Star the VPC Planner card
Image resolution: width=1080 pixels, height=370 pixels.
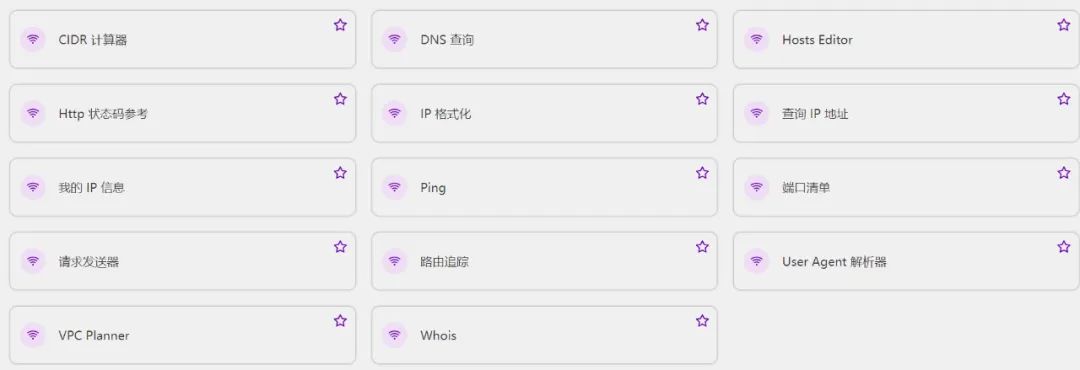(x=340, y=321)
